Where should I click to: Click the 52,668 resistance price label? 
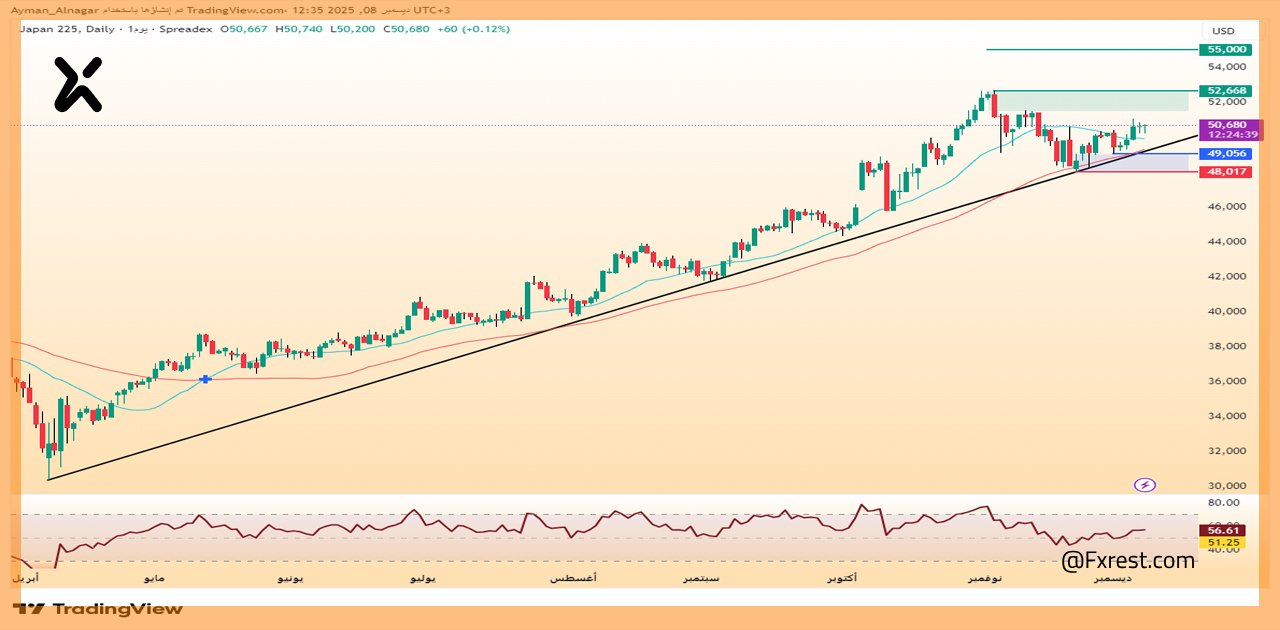(x=1228, y=90)
